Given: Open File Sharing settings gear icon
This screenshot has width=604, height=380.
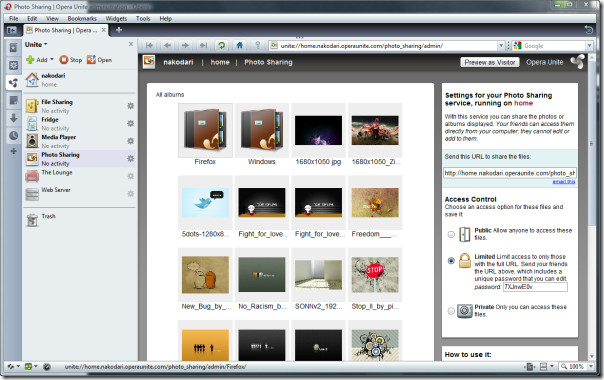Looking at the screenshot, I should 131,106.
